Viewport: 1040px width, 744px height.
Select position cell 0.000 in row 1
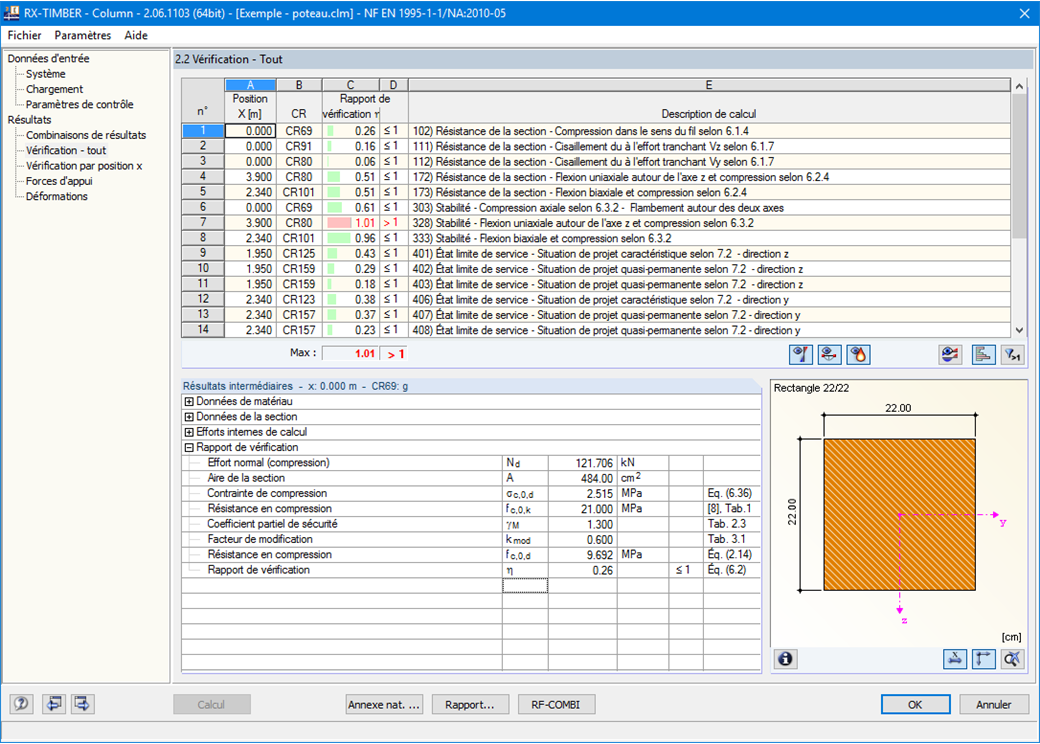[250, 131]
